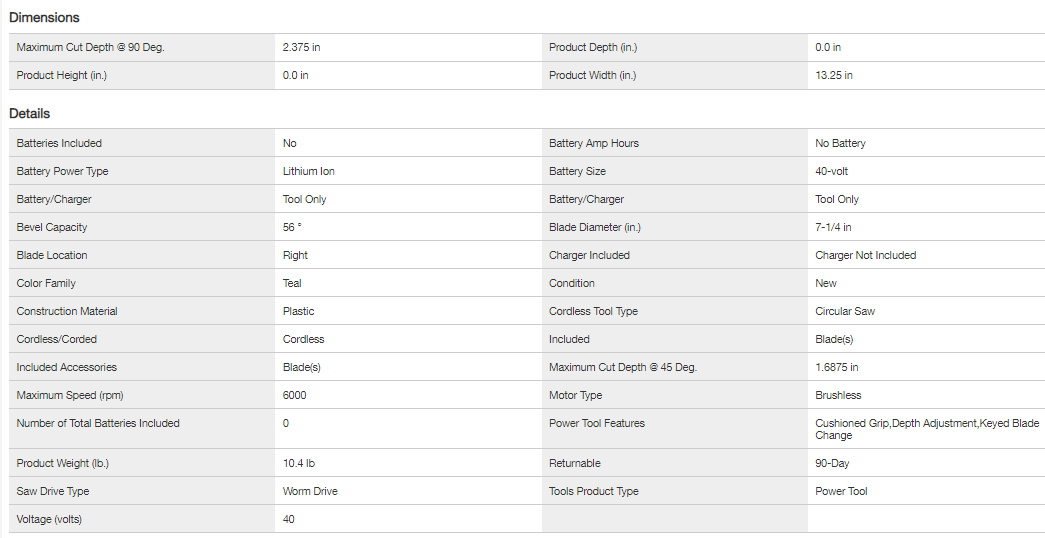Viewport: 1045px width, 538px height.
Task: Select the Circular Saw tool type value
Action: [844, 312]
